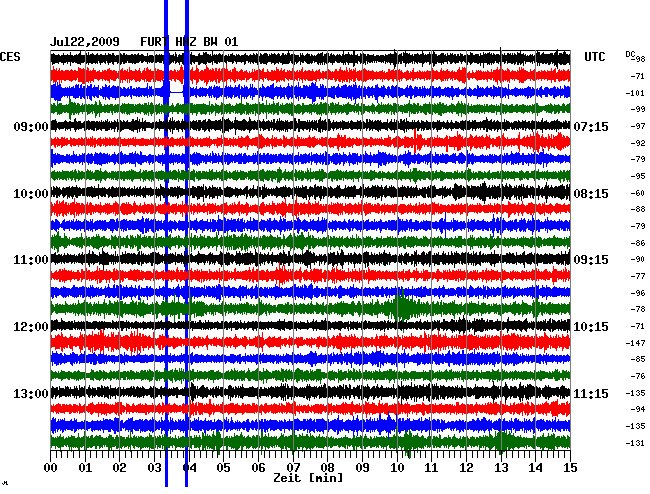
Task: Select station title FURT HHZ BW 01
Action: point(189,42)
